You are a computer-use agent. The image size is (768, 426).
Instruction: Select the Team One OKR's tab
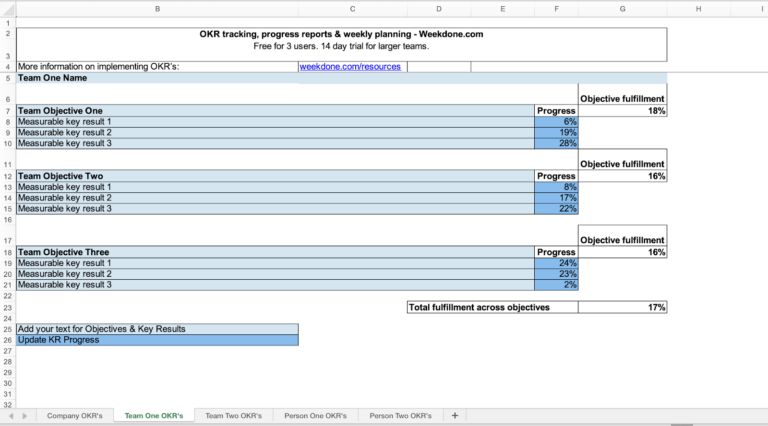point(154,416)
